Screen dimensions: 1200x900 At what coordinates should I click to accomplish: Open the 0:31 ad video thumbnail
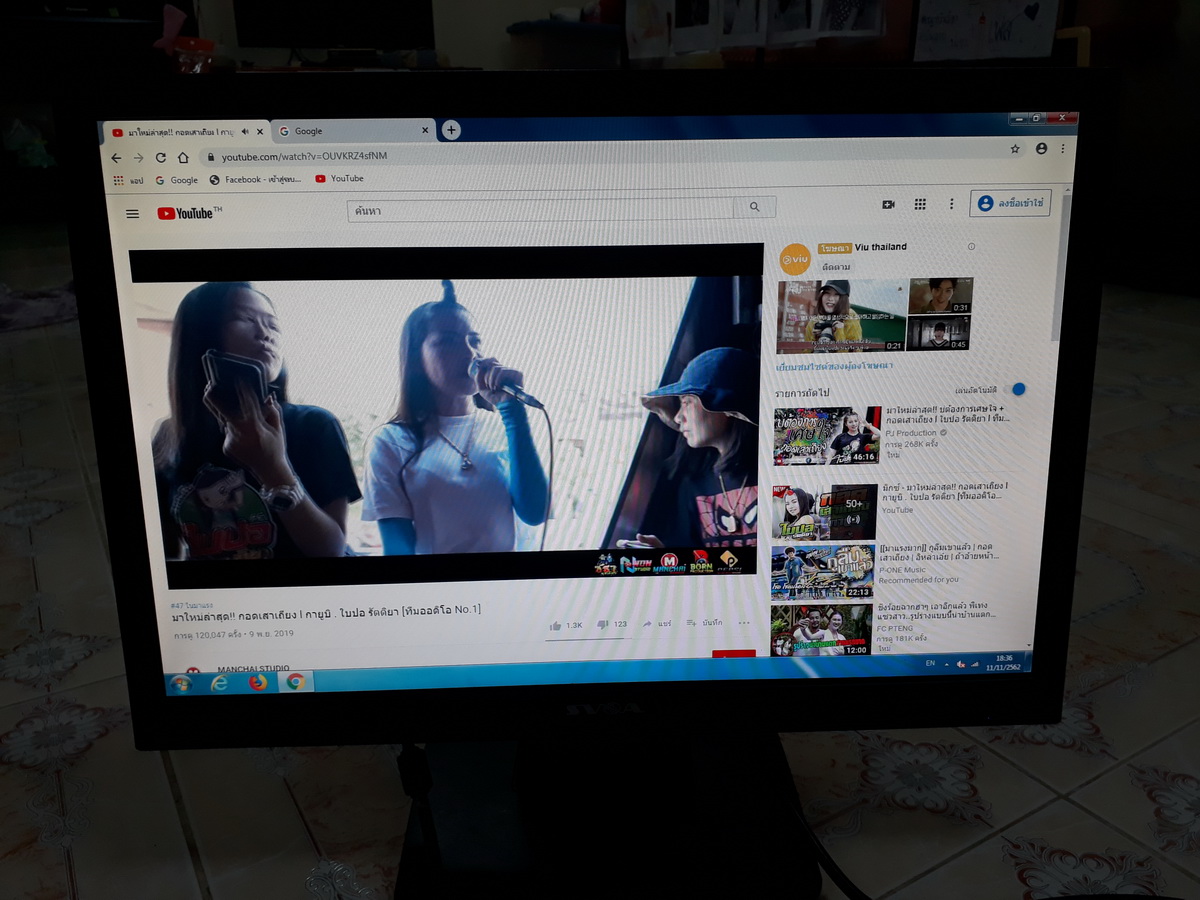[x=940, y=296]
